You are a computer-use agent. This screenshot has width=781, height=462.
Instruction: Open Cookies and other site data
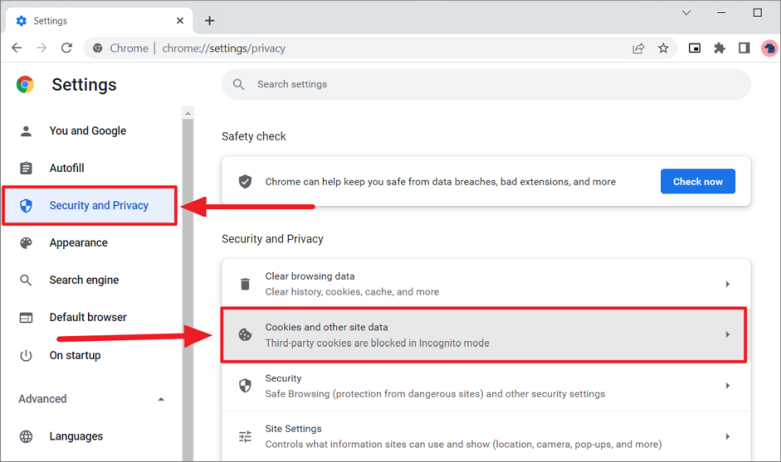485,335
